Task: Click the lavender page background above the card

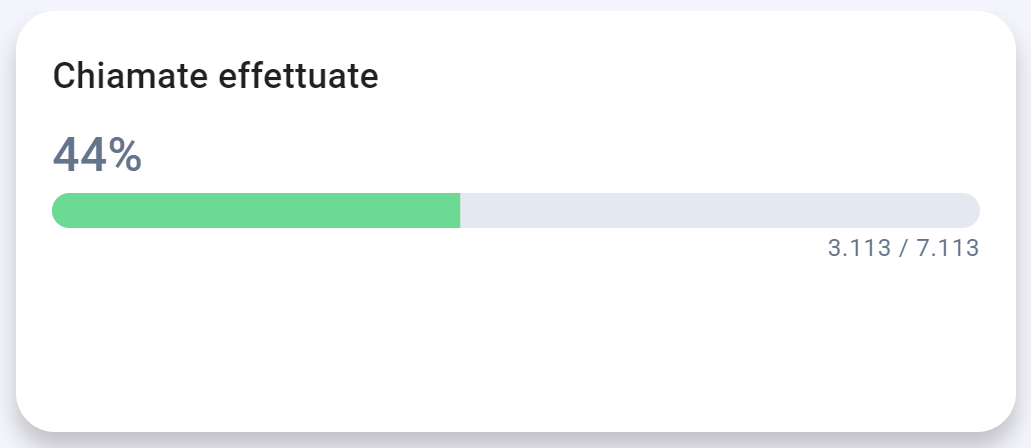Action: [x=515, y=4]
